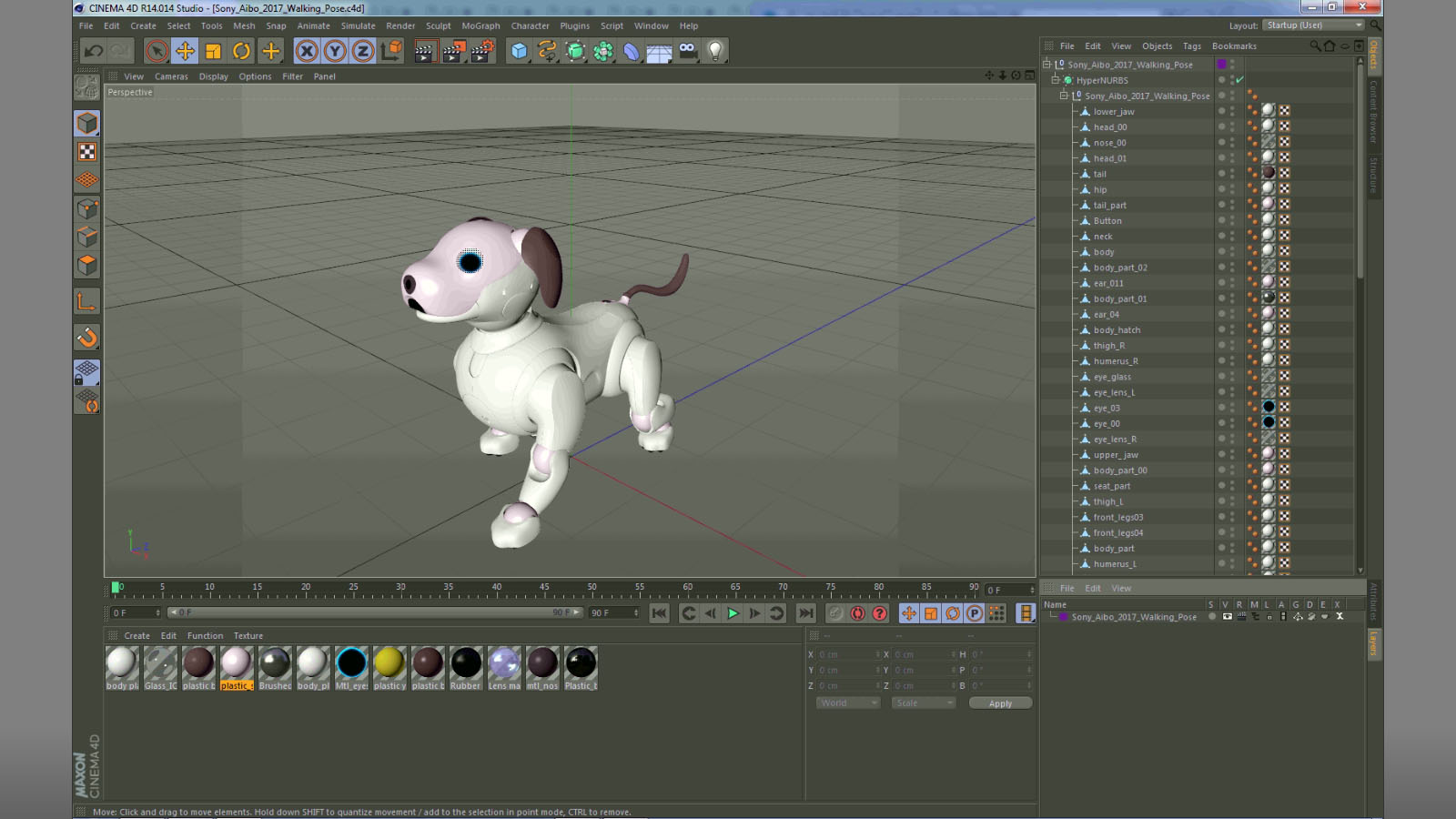1456x819 pixels.
Task: Toggle Autokeying button
Action: click(x=857, y=613)
